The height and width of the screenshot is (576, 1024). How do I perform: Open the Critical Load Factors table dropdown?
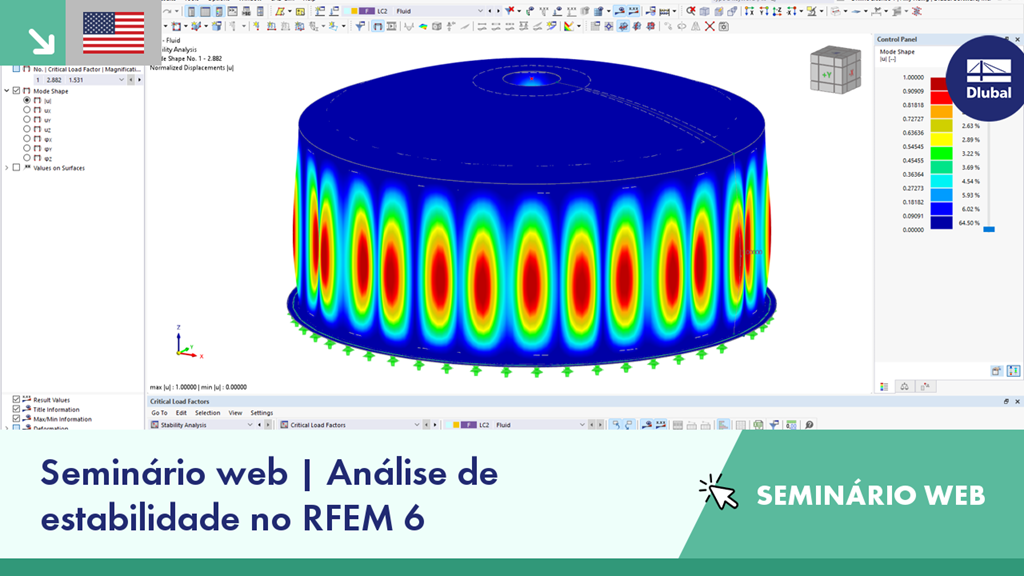417,424
